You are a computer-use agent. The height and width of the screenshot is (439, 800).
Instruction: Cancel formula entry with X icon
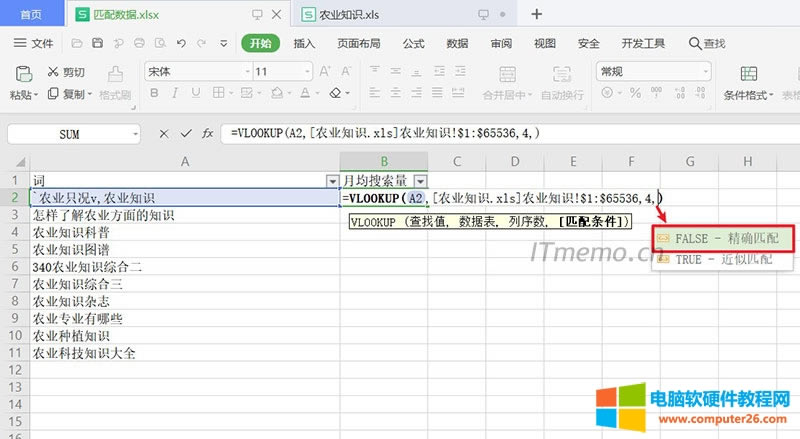click(164, 134)
